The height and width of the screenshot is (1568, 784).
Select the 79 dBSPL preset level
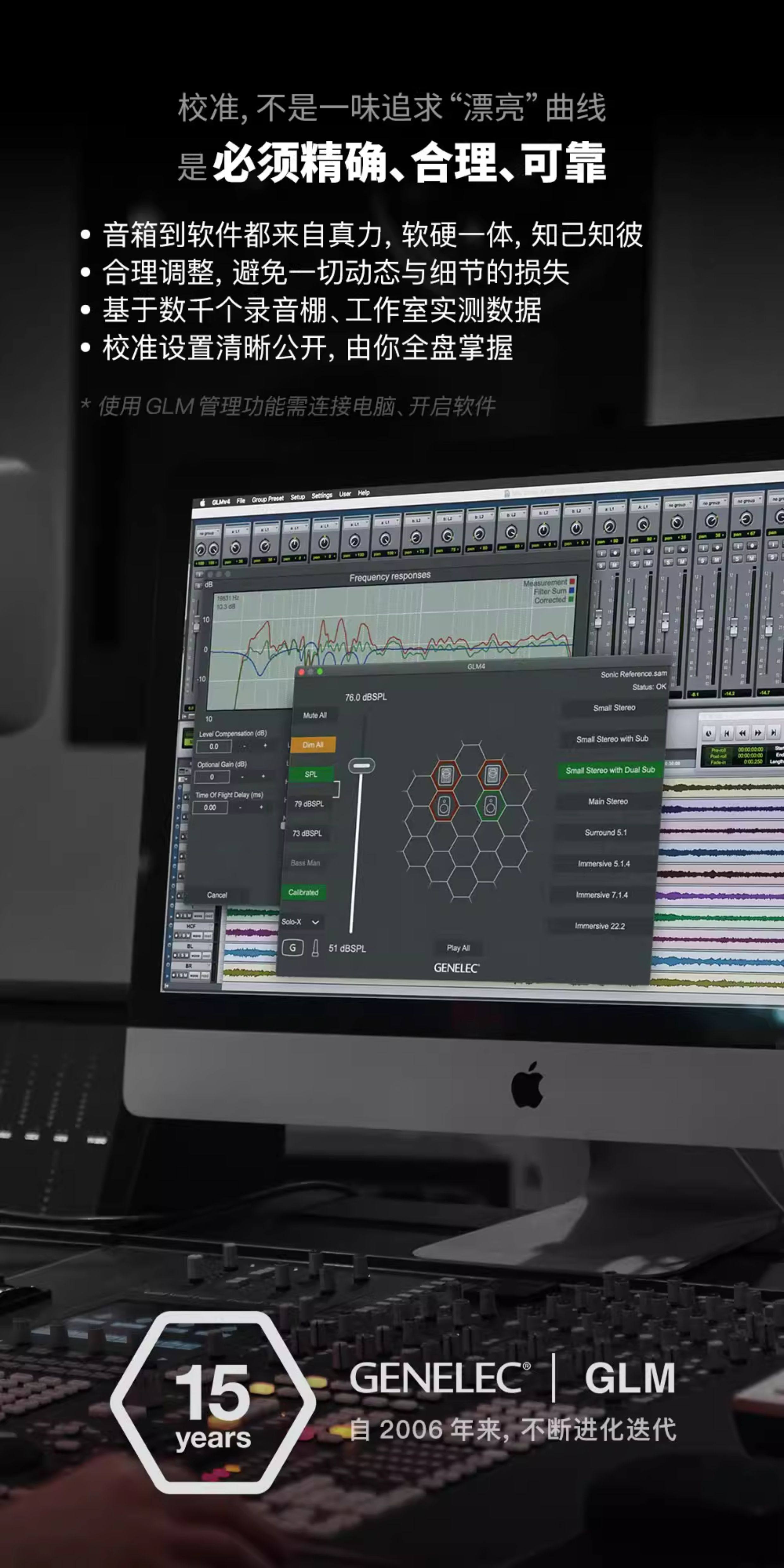click(309, 804)
